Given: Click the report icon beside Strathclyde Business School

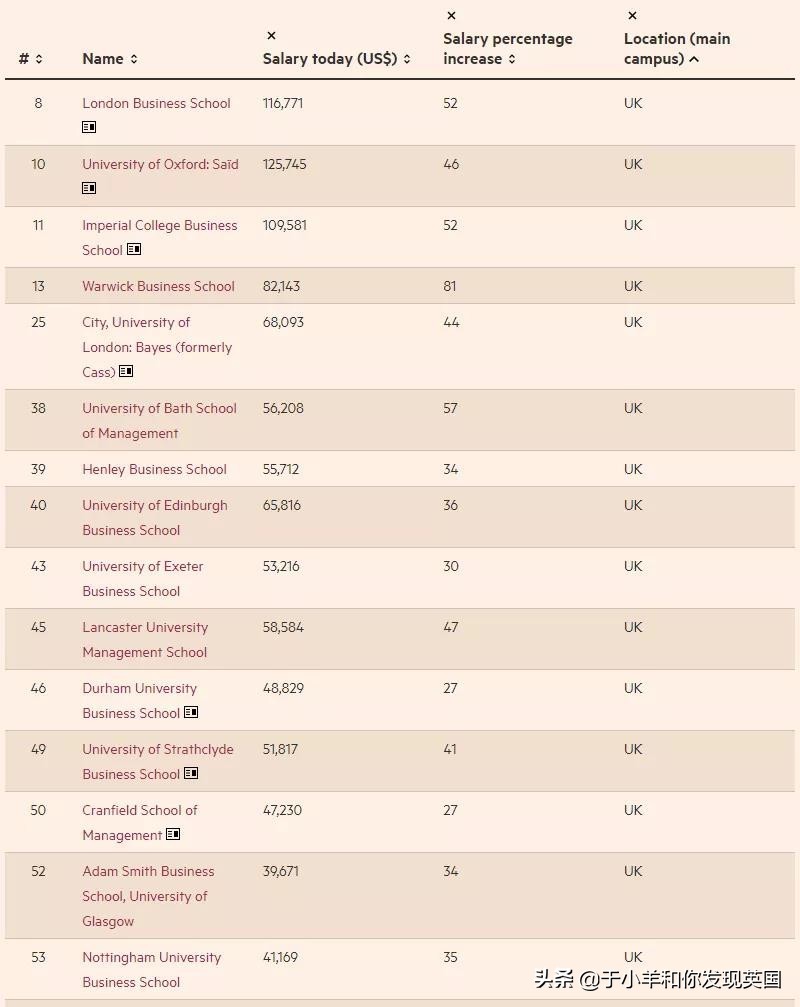Looking at the screenshot, I should tap(191, 774).
